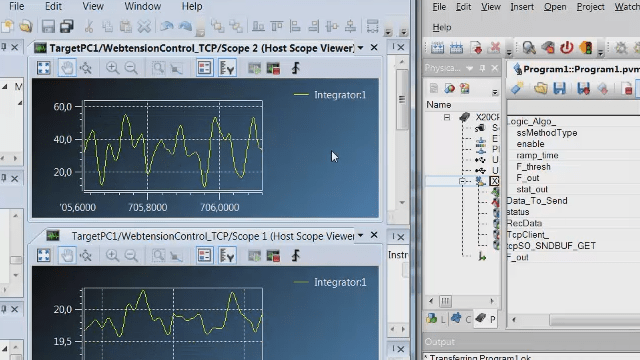Screen dimensions: 640x360
Task: Click fit-to-view icon in Scope 2 toolbar
Action: [x=44, y=68]
